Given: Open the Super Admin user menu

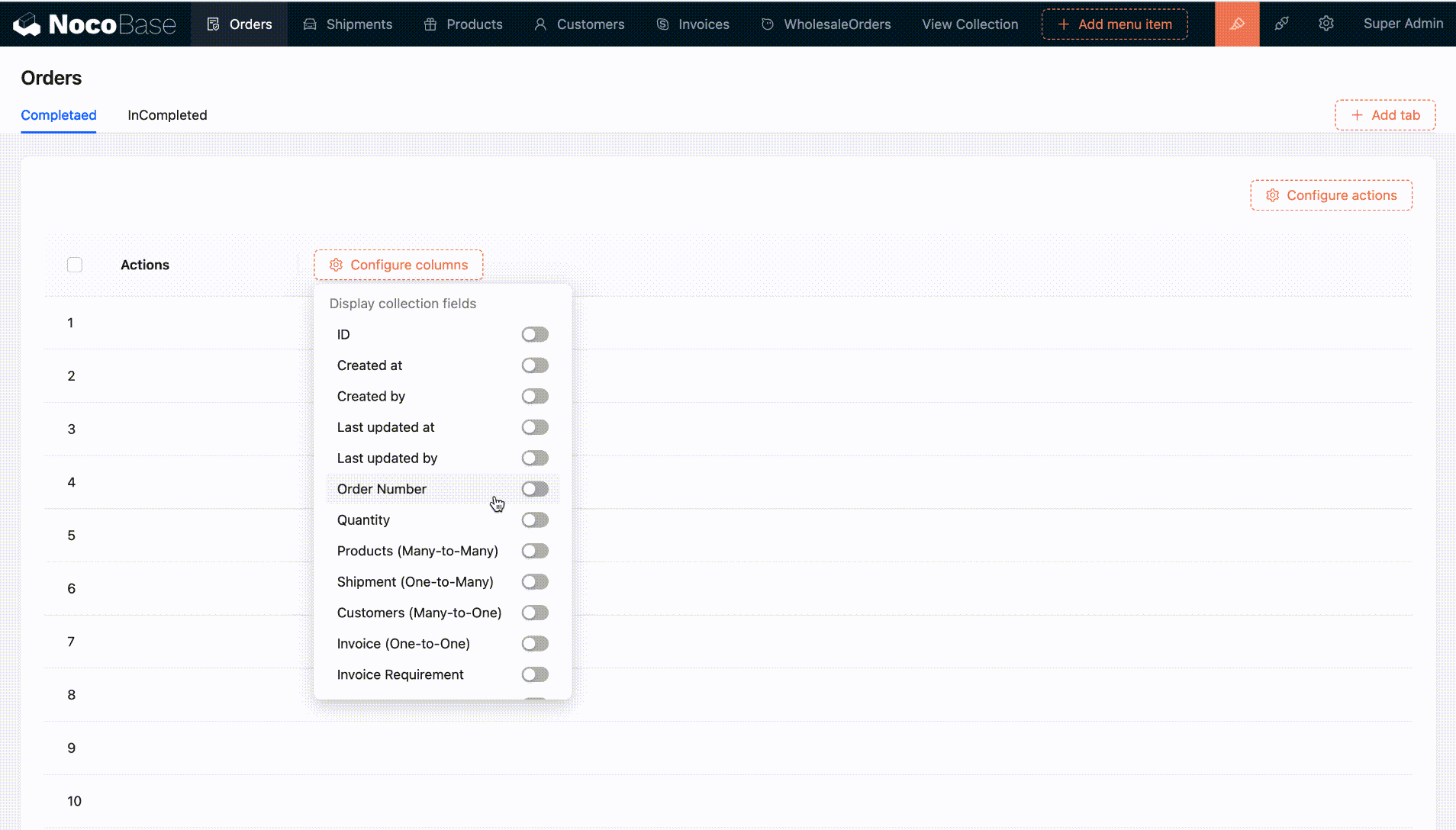Looking at the screenshot, I should click(1403, 24).
